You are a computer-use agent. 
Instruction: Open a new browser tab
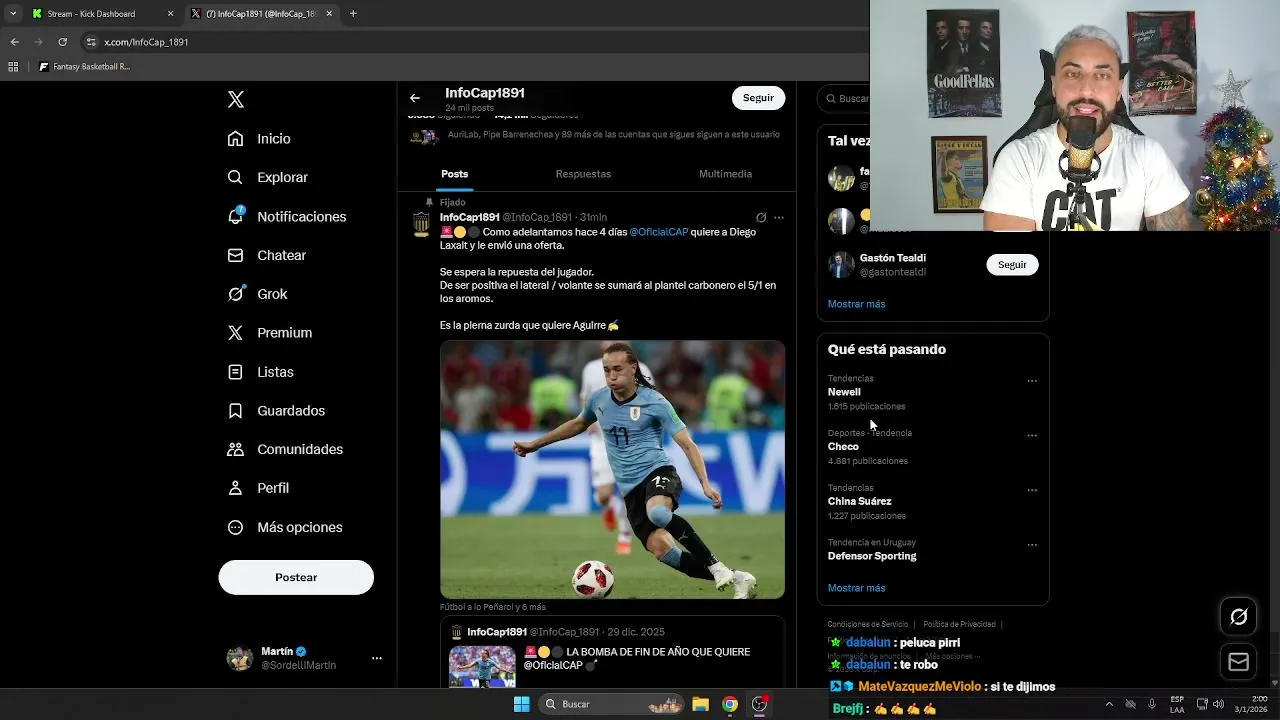tap(353, 14)
